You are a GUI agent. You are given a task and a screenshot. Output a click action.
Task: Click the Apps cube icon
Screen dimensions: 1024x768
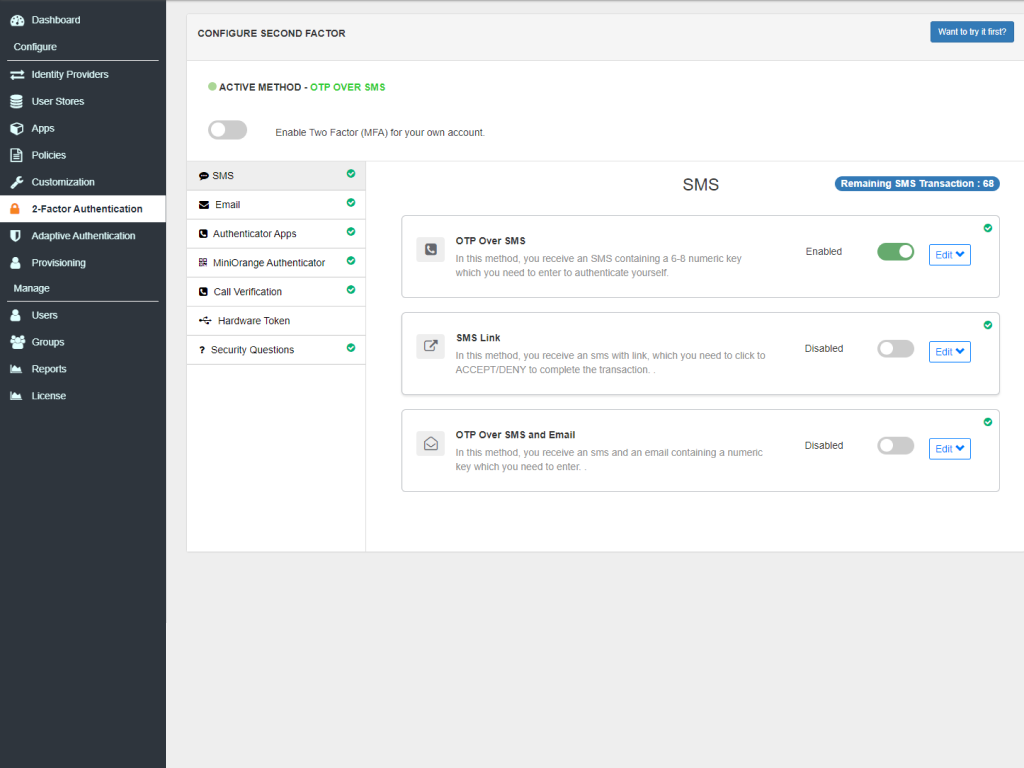click(16, 129)
